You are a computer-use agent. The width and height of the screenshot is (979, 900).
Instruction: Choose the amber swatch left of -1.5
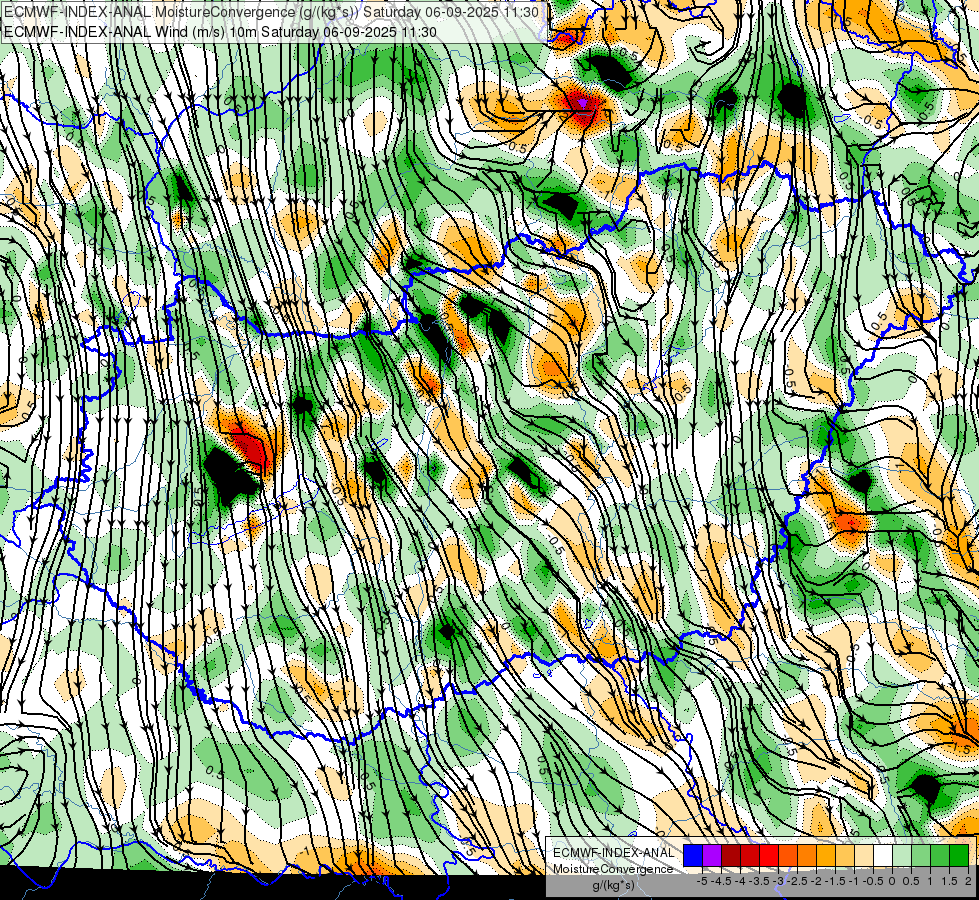click(826, 855)
